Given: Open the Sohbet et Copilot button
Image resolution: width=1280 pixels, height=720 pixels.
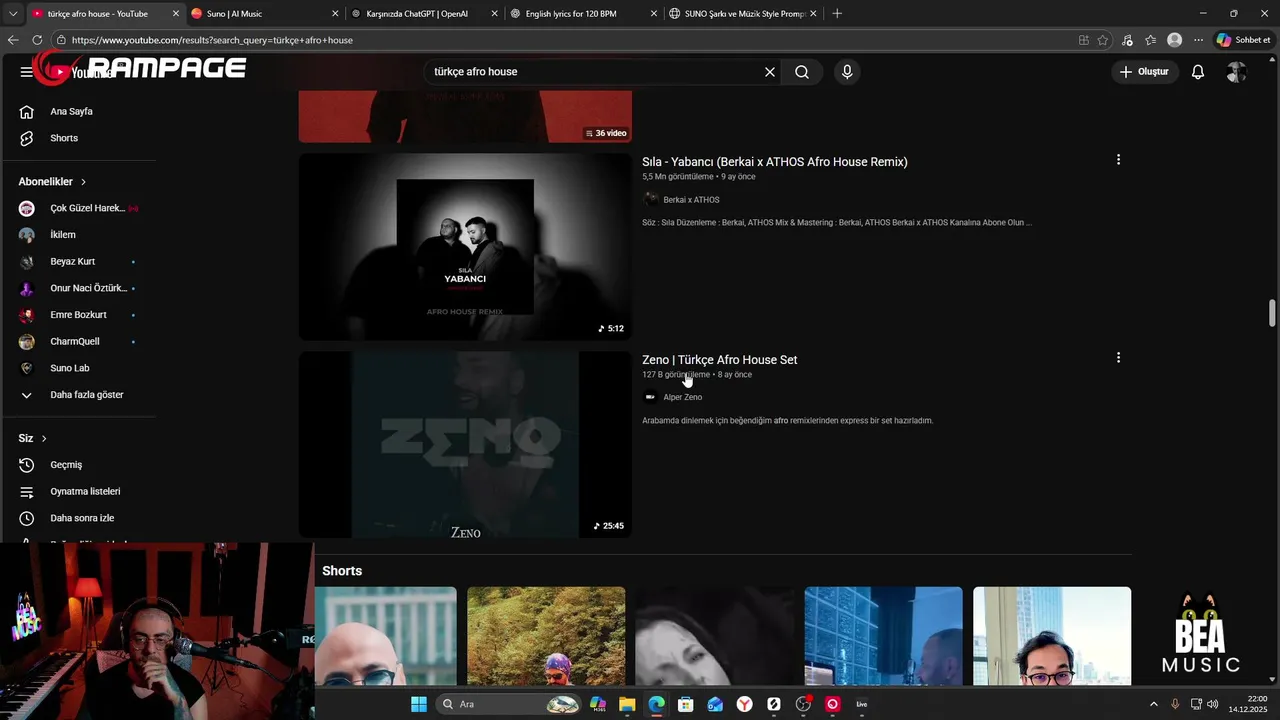Looking at the screenshot, I should (1243, 40).
